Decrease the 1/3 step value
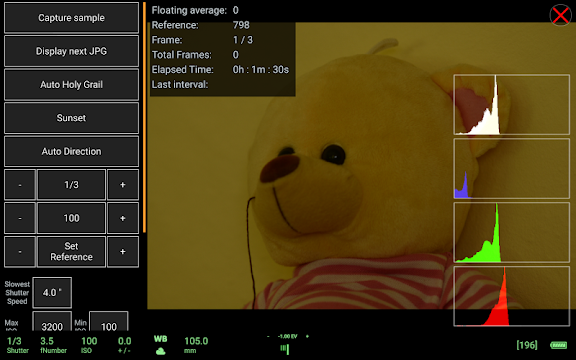This screenshot has width=576, height=360. click(x=20, y=184)
